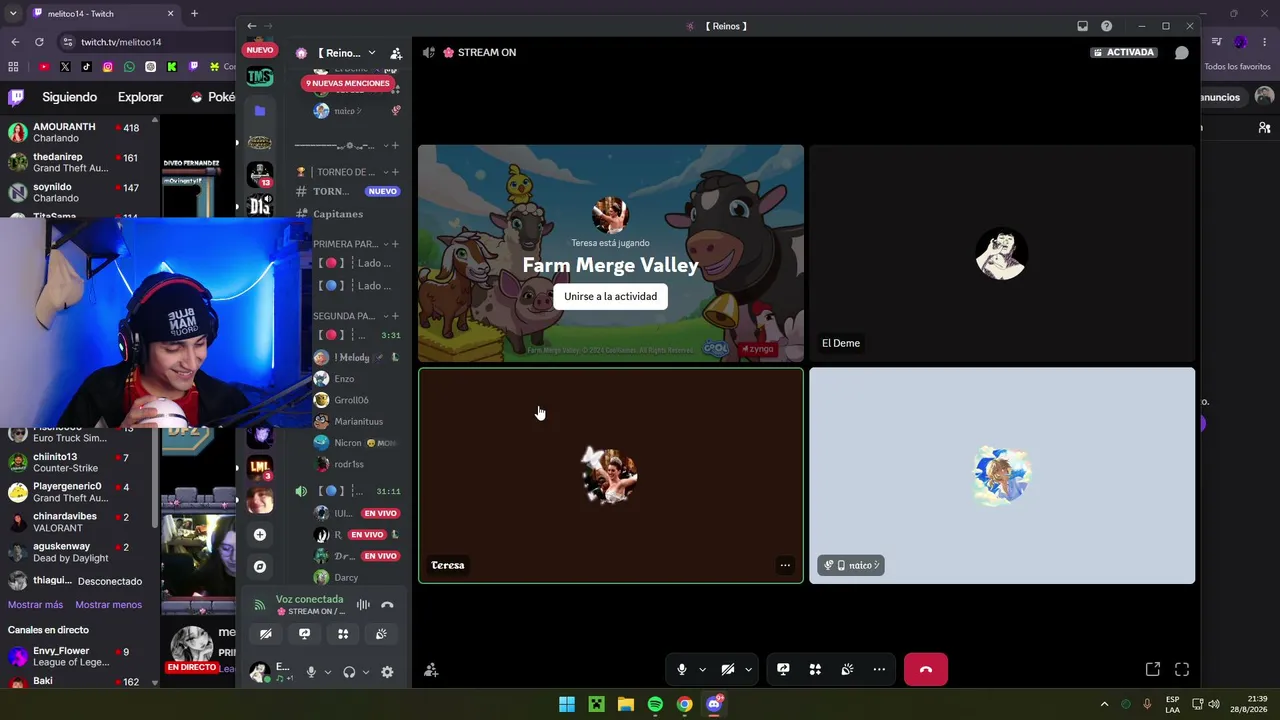The height and width of the screenshot is (720, 1280).
Task: Mute microphone in the call control bar
Action: coord(682,669)
